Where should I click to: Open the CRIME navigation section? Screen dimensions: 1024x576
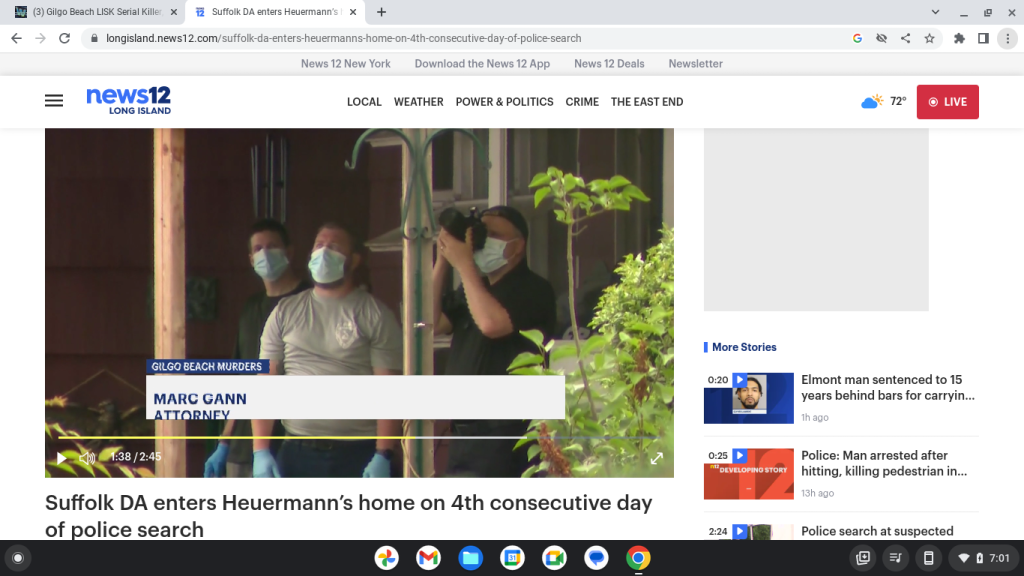[x=582, y=102]
